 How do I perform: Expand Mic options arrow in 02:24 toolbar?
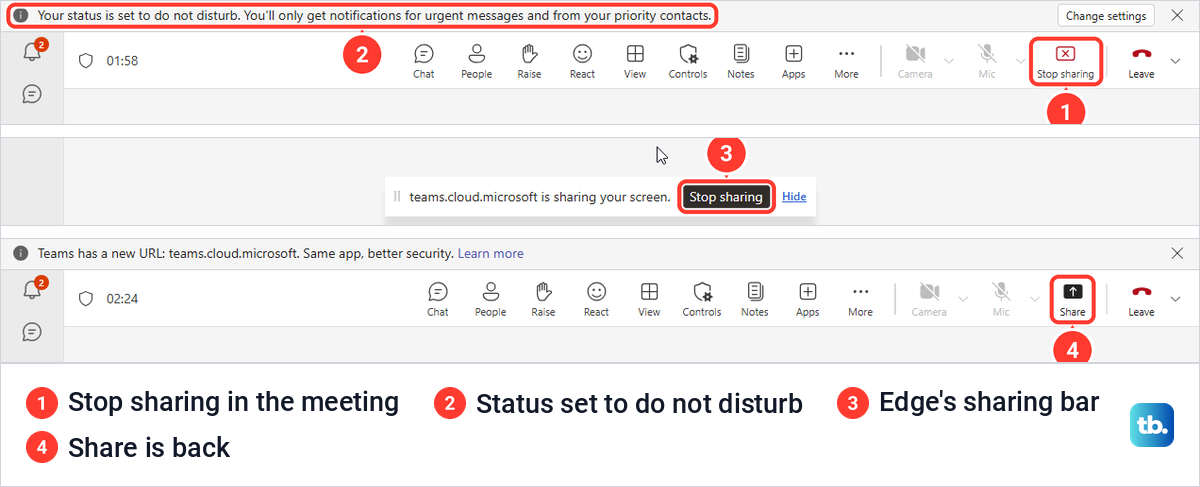tap(1034, 298)
